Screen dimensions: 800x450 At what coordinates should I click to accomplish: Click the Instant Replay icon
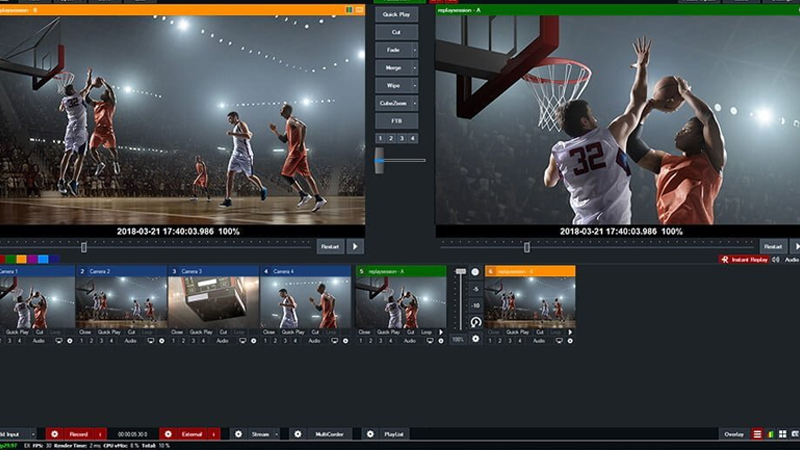725,259
